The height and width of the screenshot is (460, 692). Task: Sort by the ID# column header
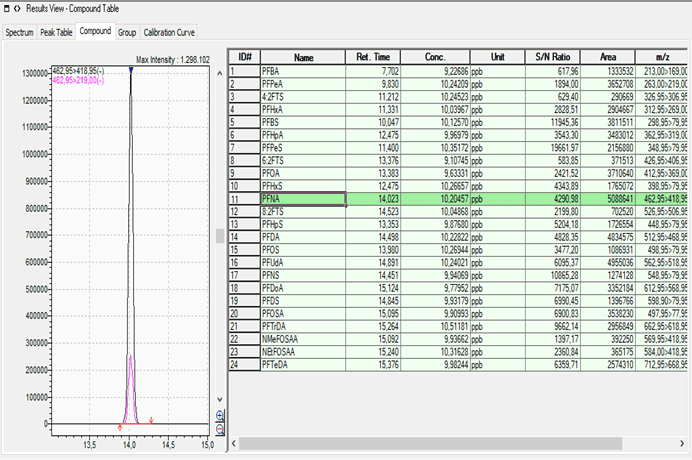tap(245, 57)
